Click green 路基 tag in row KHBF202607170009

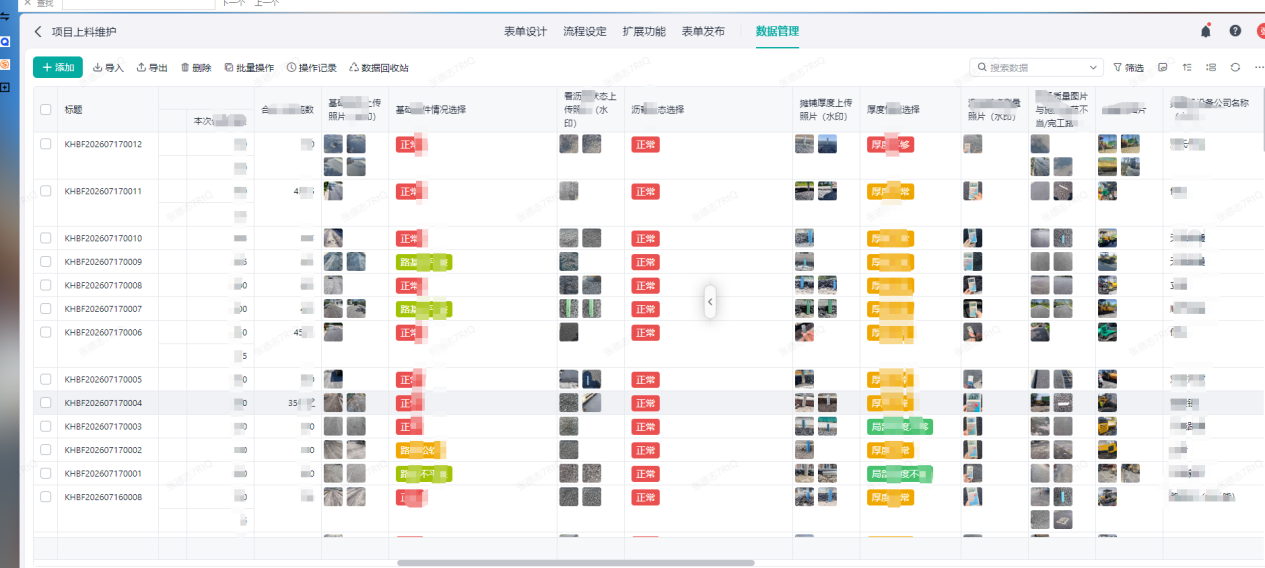tap(424, 262)
